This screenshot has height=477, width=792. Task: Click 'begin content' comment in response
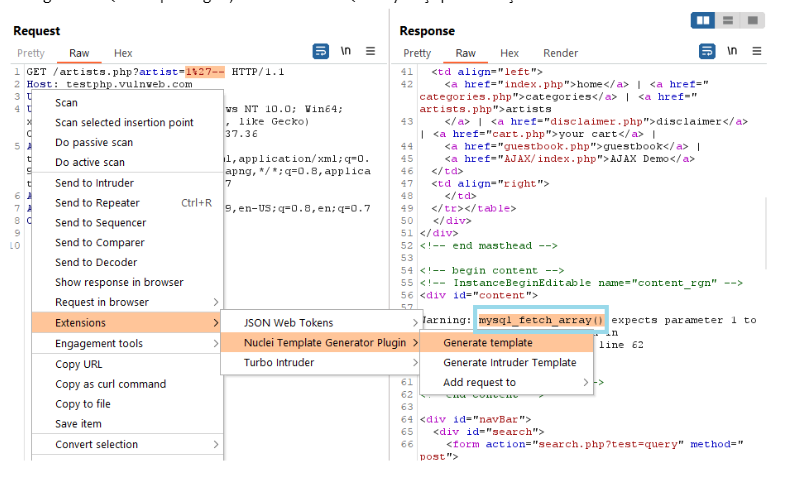point(491,270)
